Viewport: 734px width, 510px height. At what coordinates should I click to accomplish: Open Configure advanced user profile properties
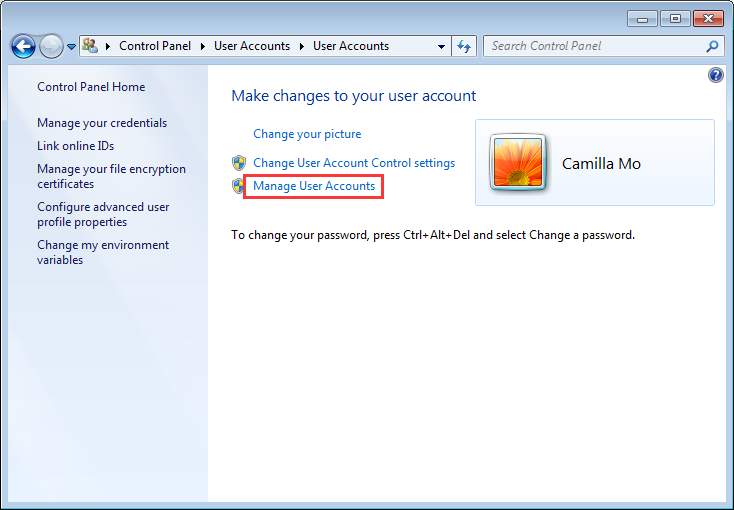(x=103, y=214)
